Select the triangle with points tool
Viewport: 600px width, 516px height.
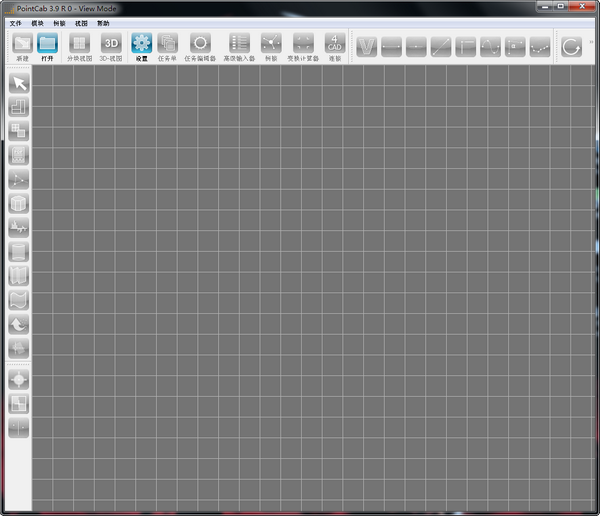19,179
